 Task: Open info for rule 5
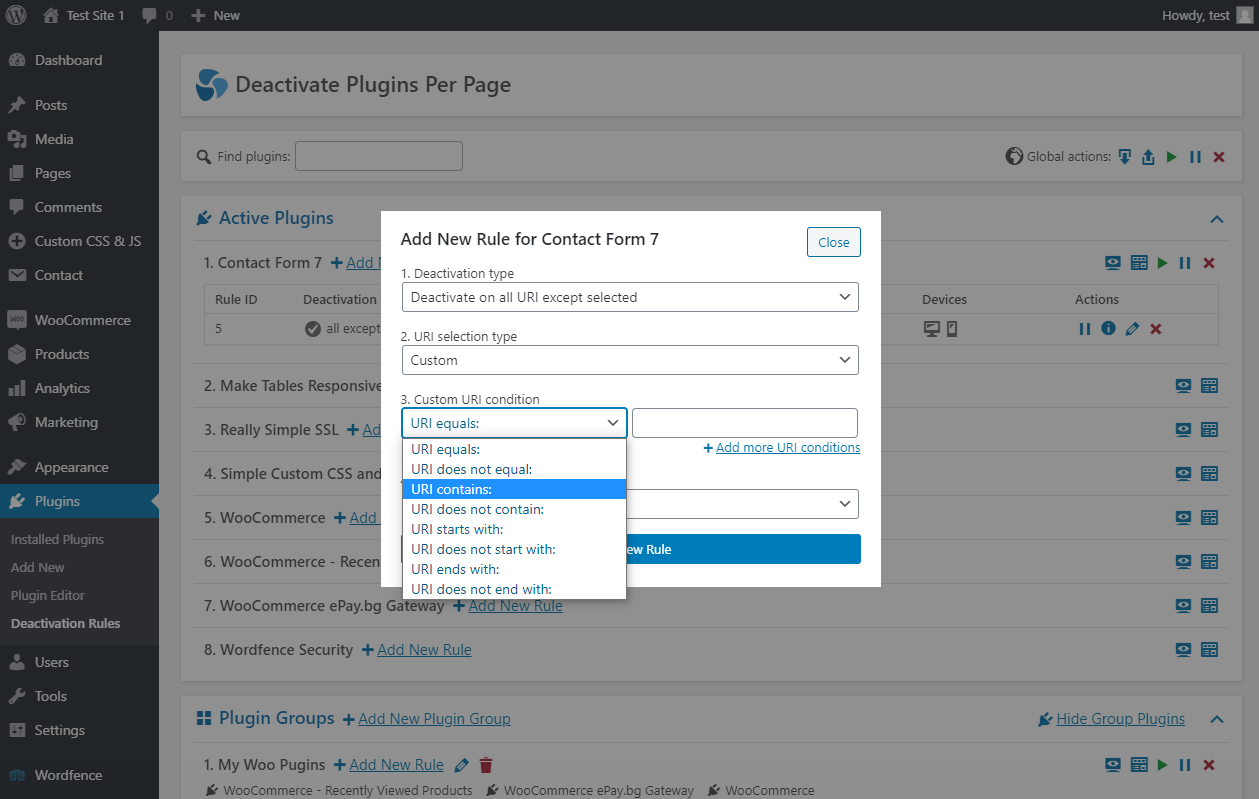[1108, 328]
